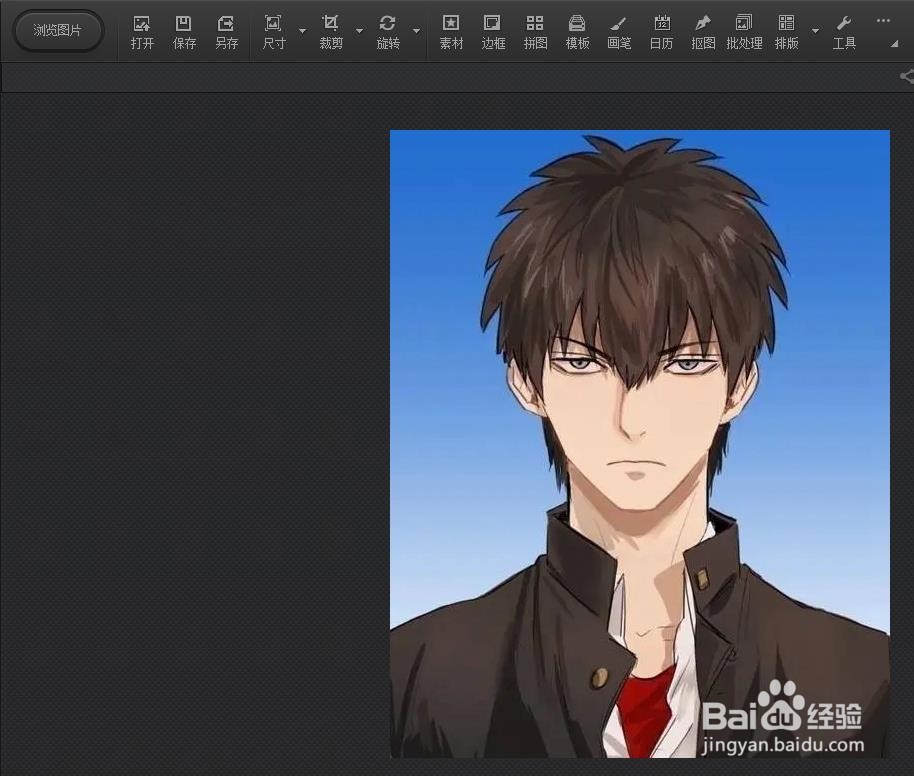Expand the 排版 dropdown arrow
This screenshot has width=914, height=776.
[815, 30]
